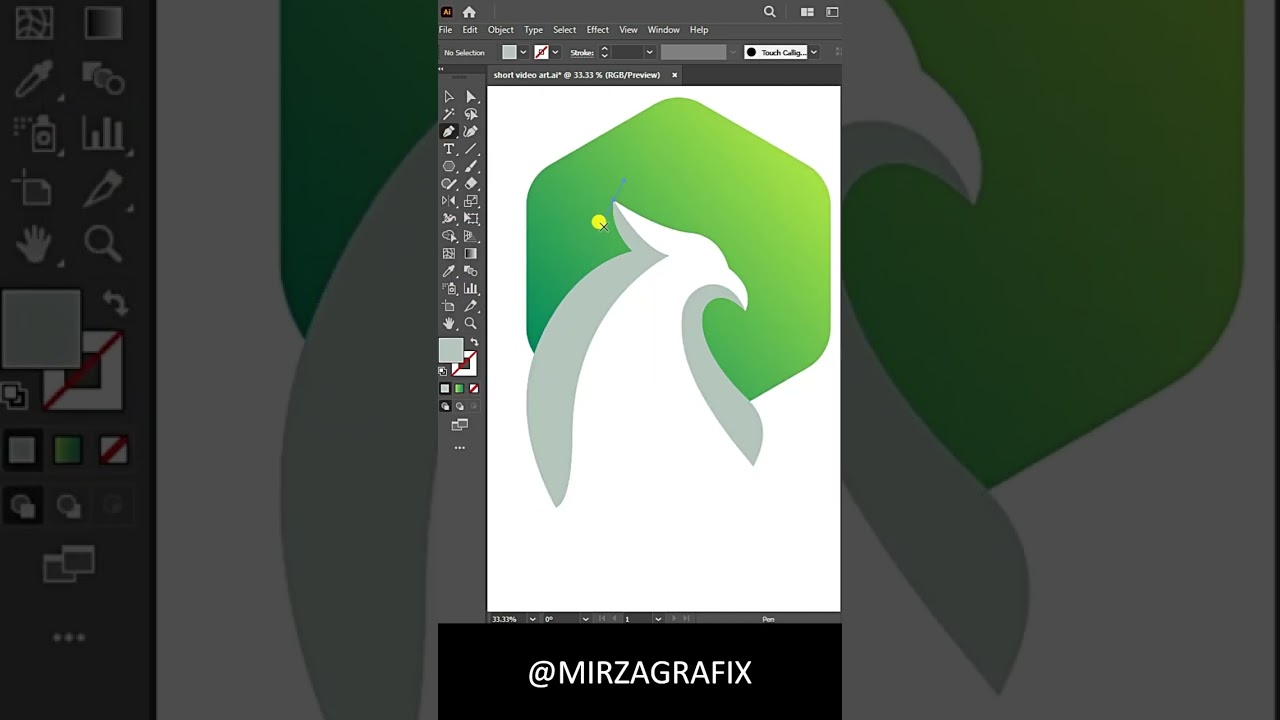
Task: Select the Slice tool
Action: click(x=471, y=306)
